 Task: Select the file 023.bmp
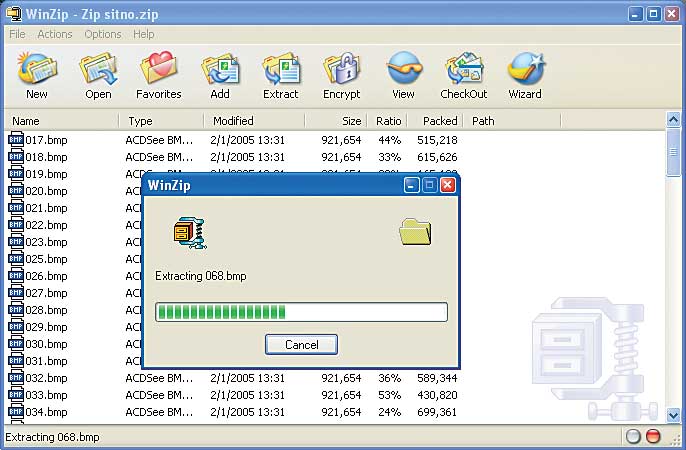point(46,242)
